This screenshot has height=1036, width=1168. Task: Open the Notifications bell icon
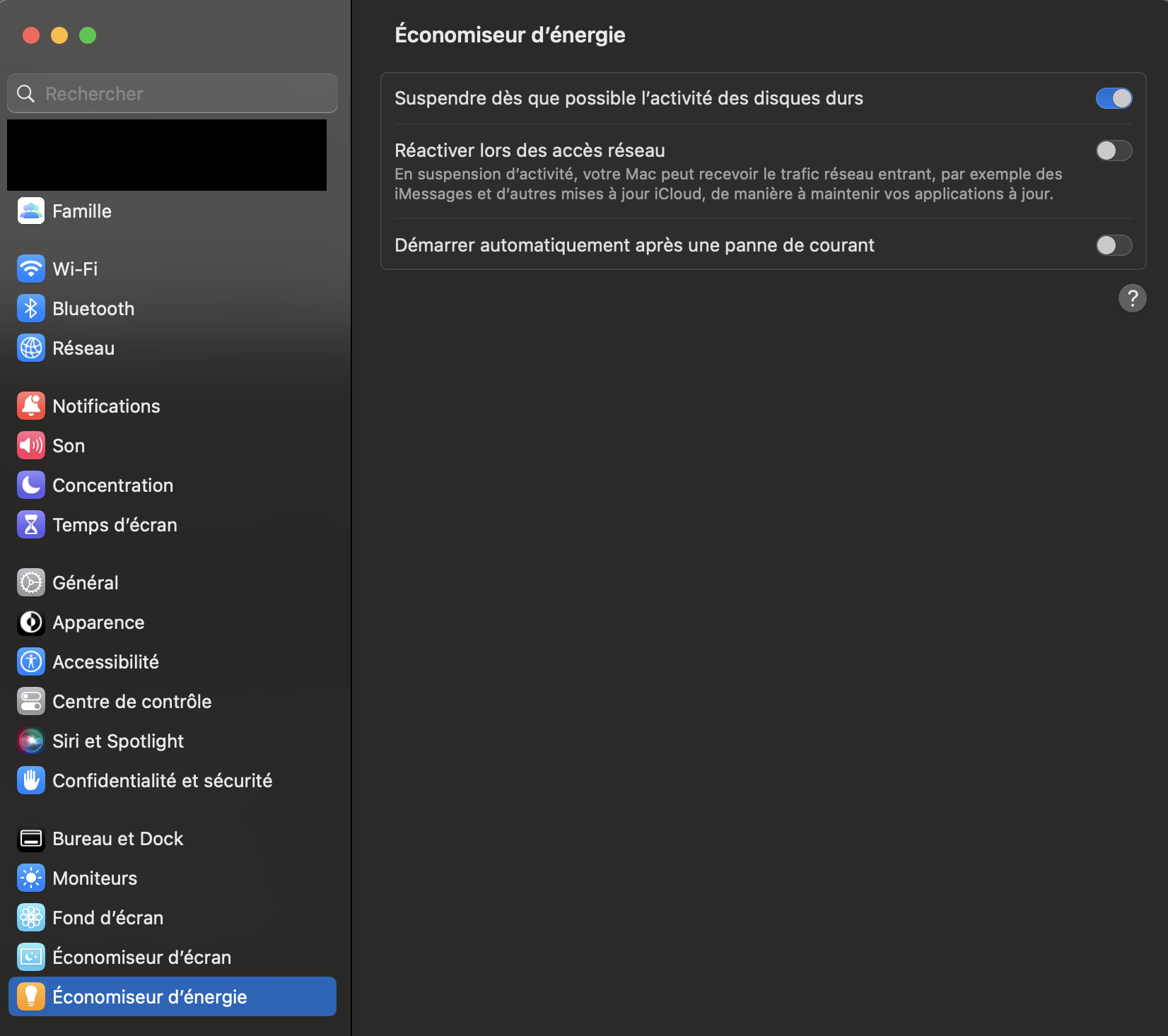point(31,406)
